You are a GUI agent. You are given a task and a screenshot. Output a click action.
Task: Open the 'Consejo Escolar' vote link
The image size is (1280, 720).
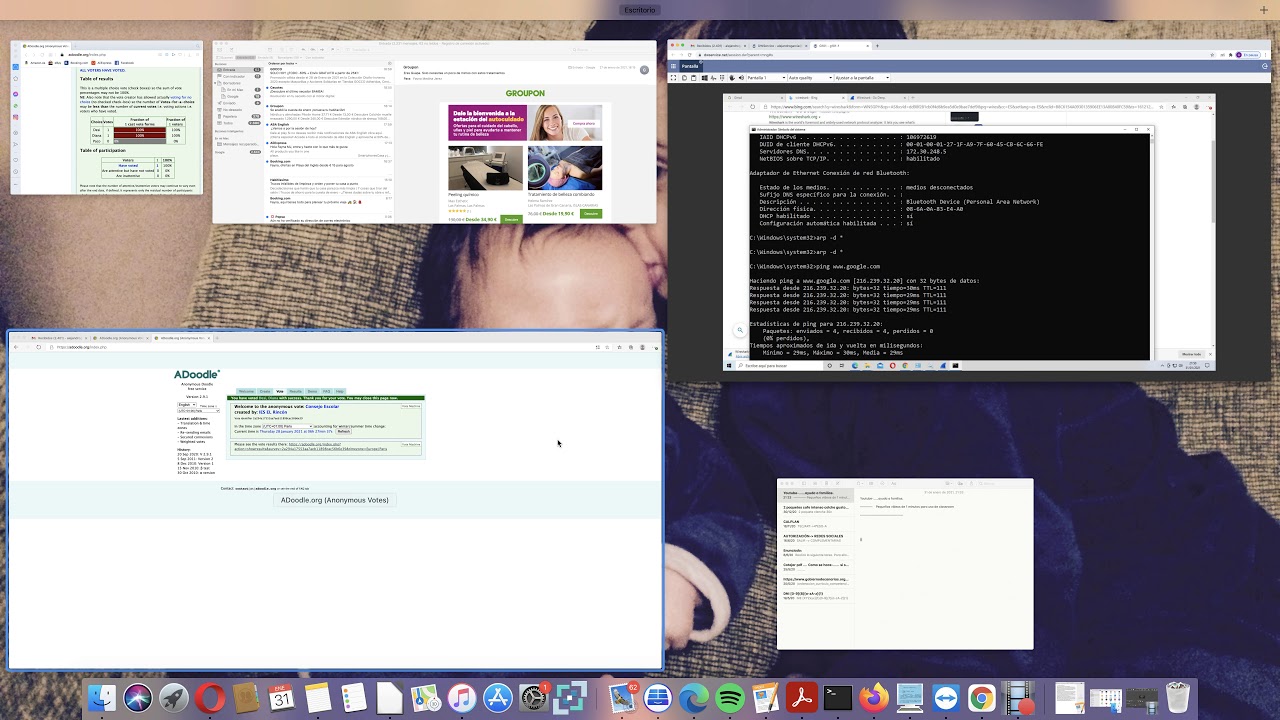(322, 407)
